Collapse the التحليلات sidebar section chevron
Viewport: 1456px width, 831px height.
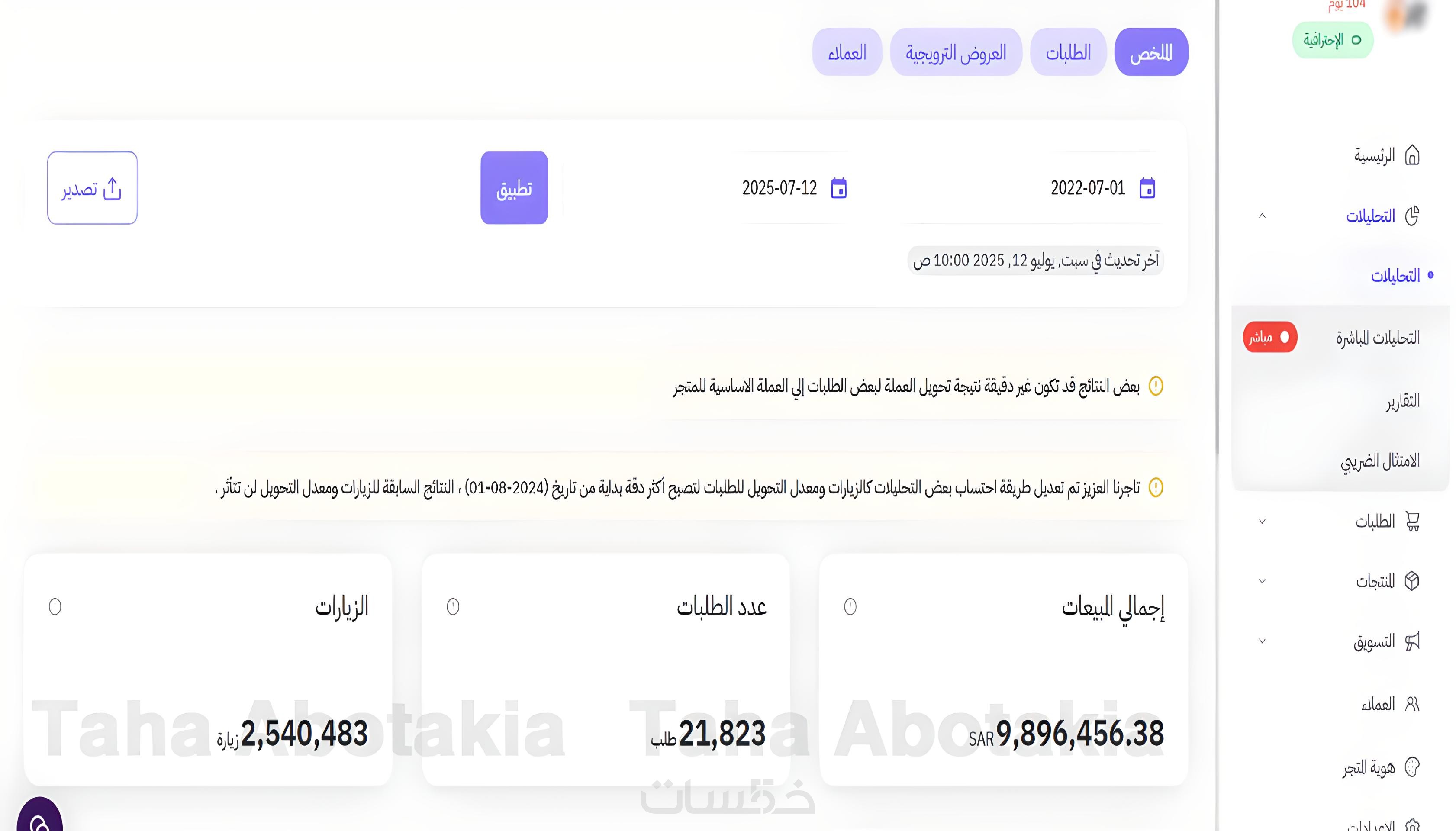[x=1262, y=216]
